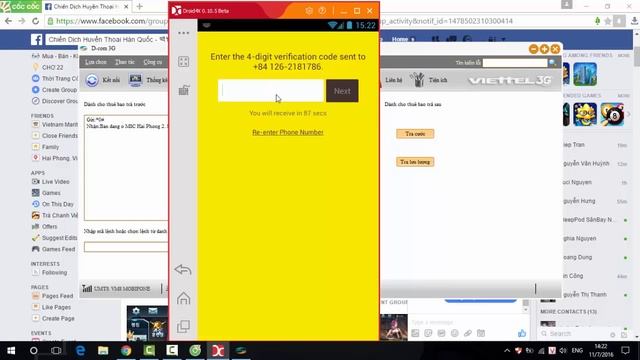Bookmark the page with the star icon
Viewport: 640px width, 360px height.
pos(608,21)
